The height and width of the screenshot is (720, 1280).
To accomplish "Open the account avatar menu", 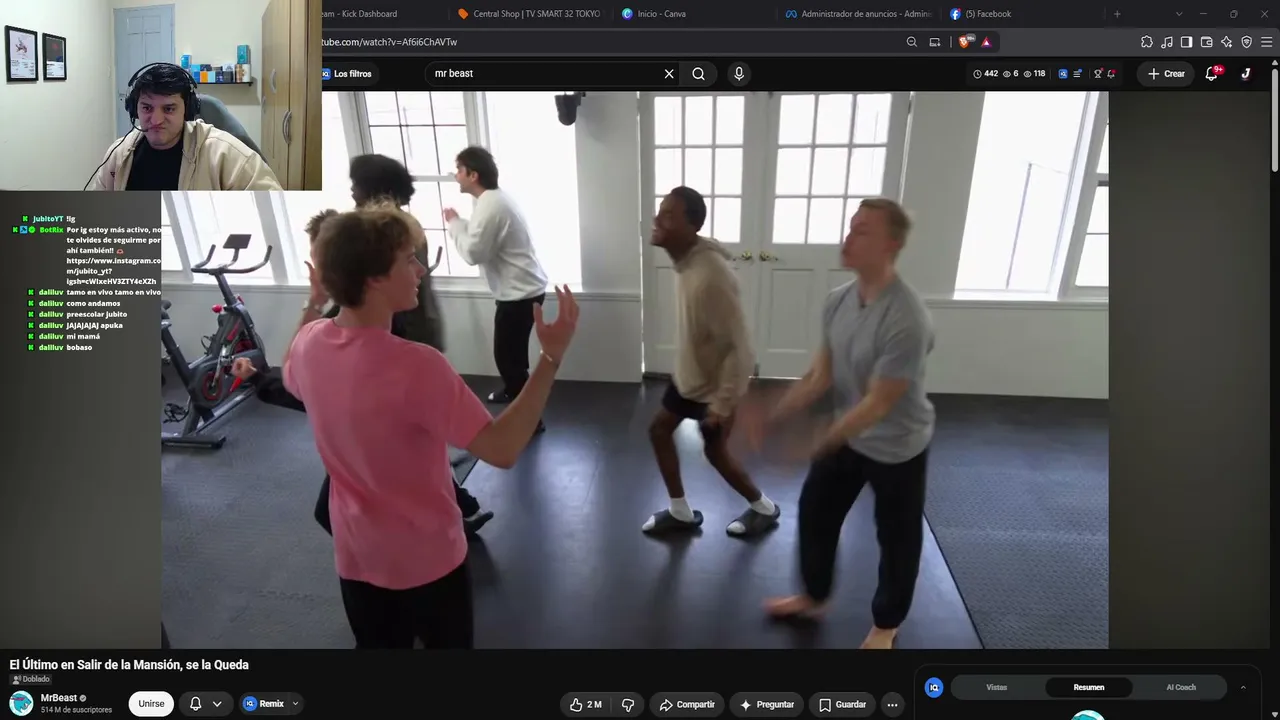I will coord(1246,73).
